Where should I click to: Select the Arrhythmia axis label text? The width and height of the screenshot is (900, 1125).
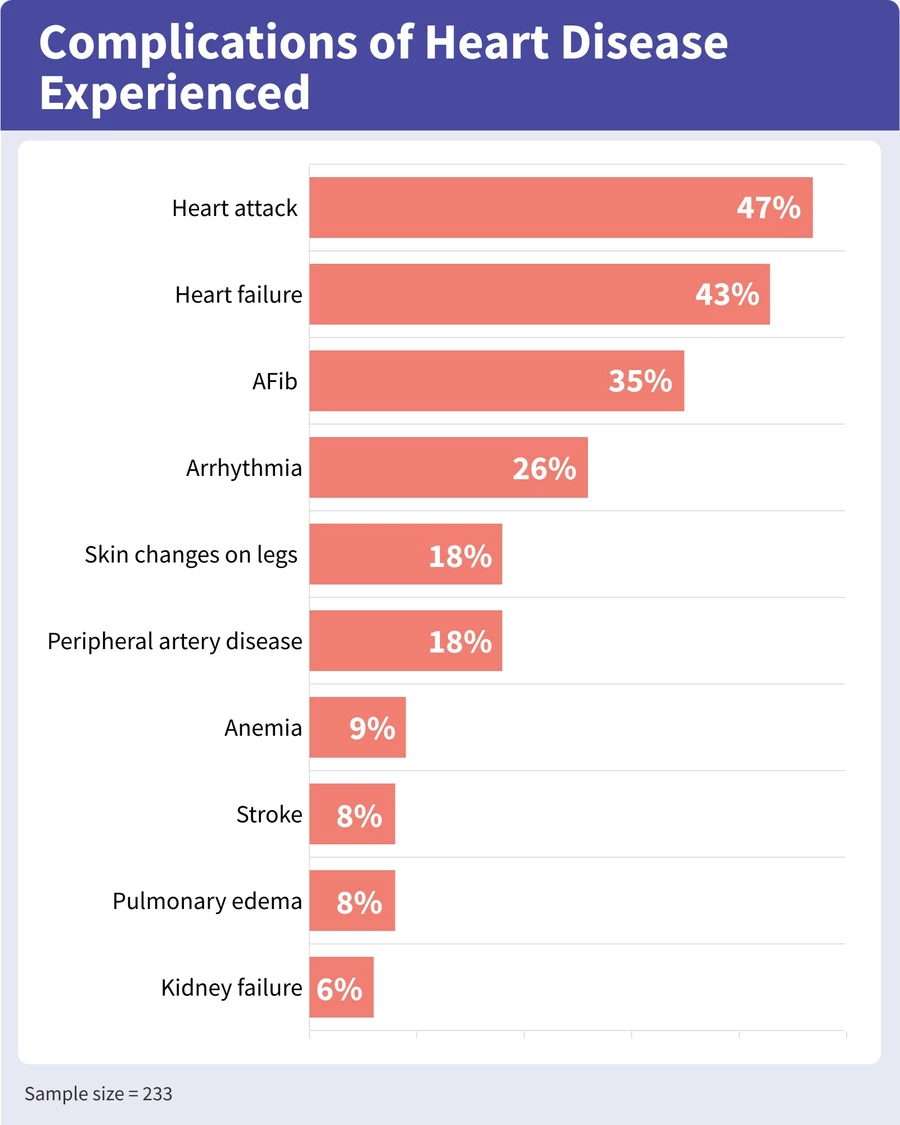244,468
